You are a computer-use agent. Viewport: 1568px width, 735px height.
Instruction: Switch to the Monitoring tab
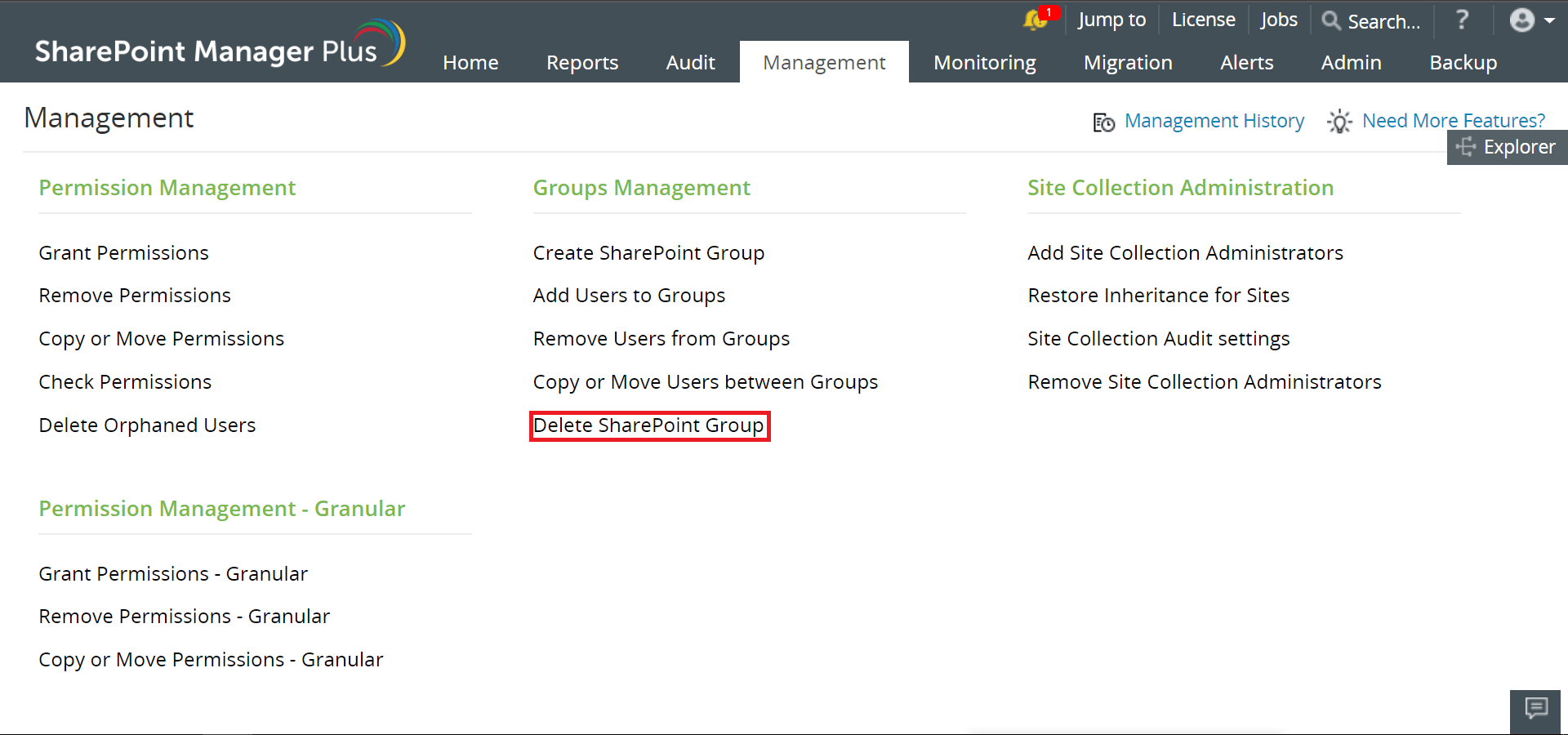coord(984,62)
